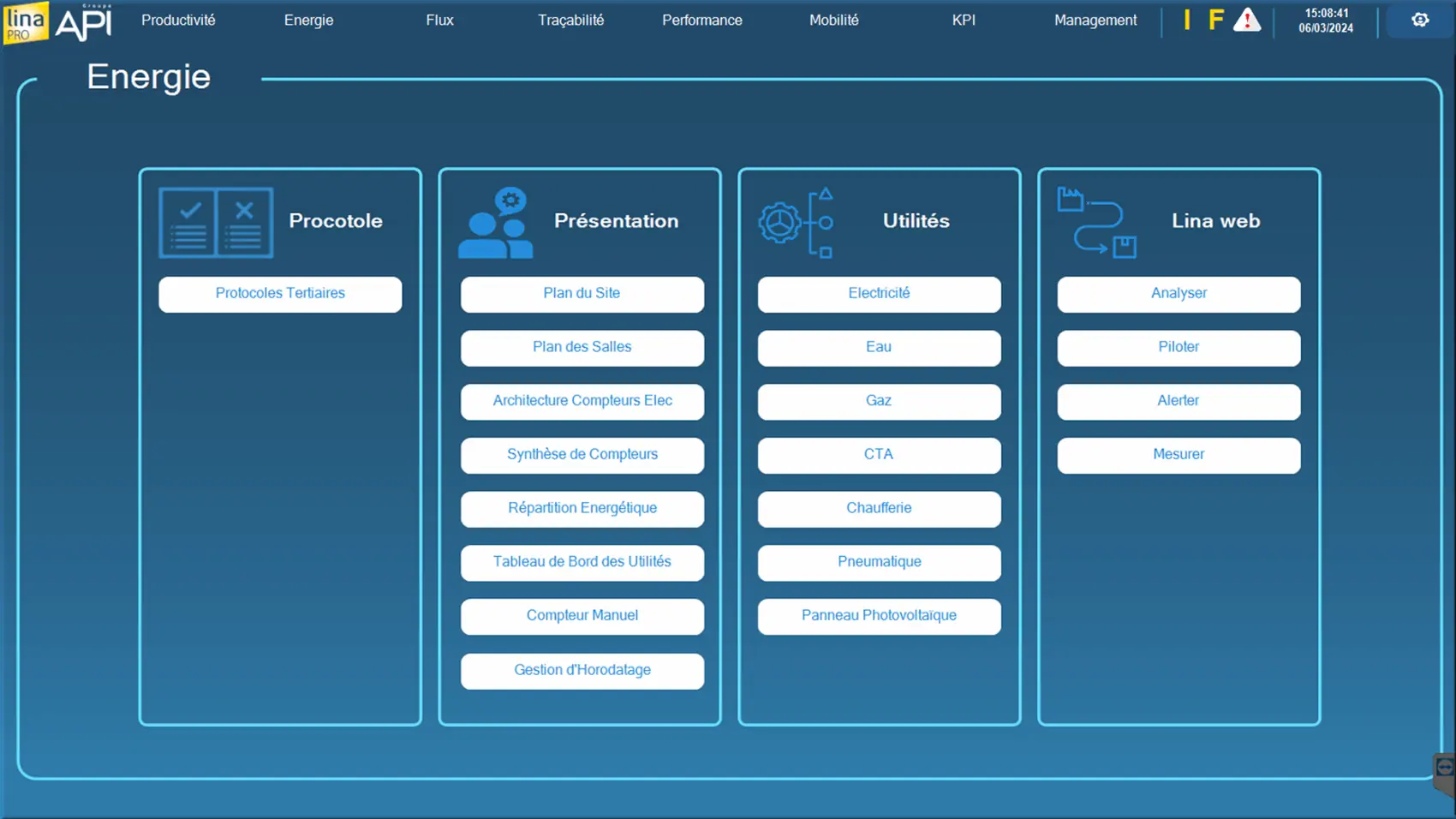The image size is (1456, 819).
Task: Click the red warning triangle alert icon
Action: pyautogui.click(x=1247, y=20)
